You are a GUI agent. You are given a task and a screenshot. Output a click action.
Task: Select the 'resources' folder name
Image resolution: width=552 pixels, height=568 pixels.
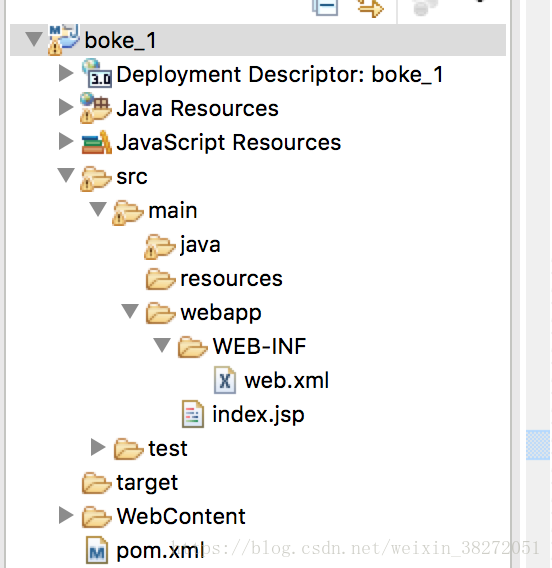[231, 279]
